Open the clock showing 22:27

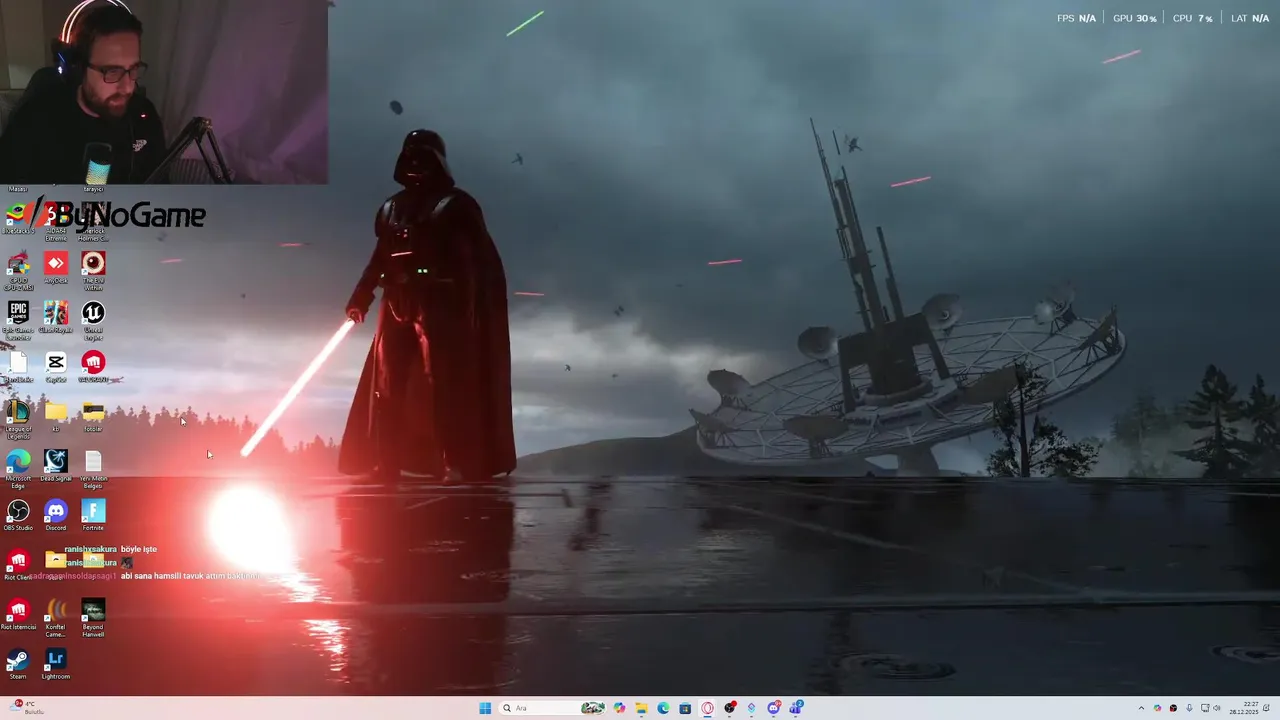click(1244, 708)
